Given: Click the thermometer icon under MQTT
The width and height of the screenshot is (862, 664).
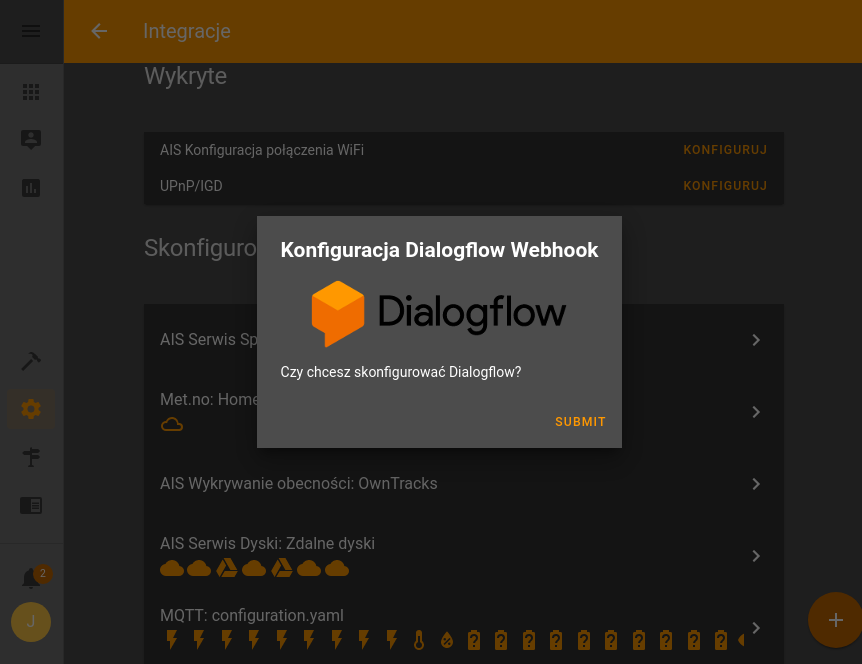Looking at the screenshot, I should pos(419,640).
